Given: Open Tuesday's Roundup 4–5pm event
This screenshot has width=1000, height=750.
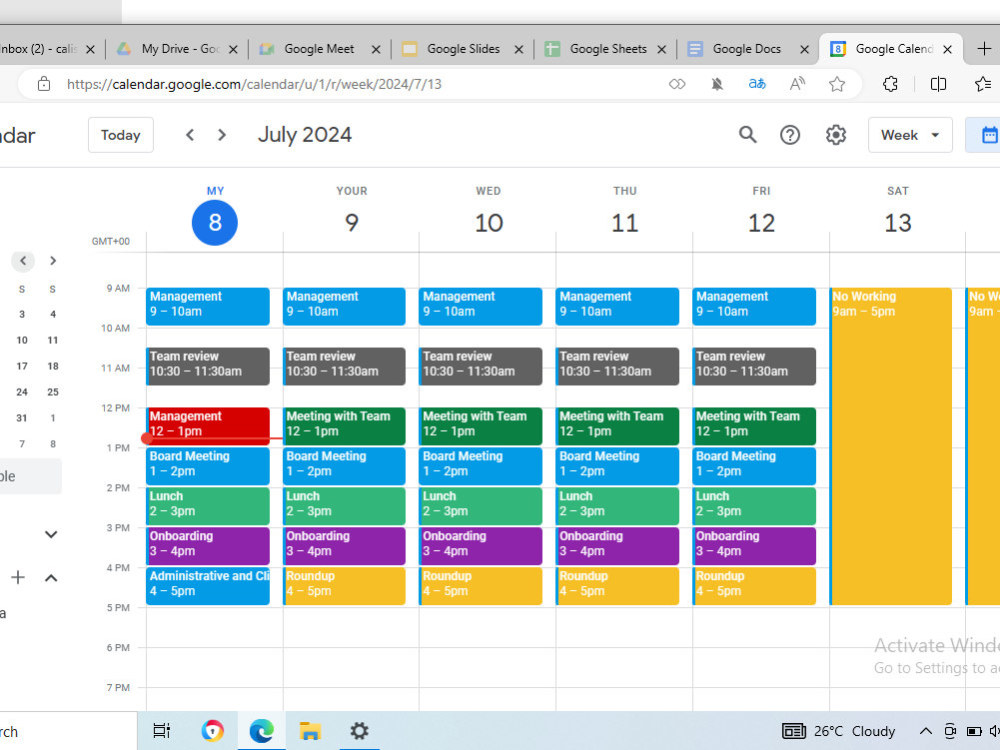Looking at the screenshot, I should point(344,585).
